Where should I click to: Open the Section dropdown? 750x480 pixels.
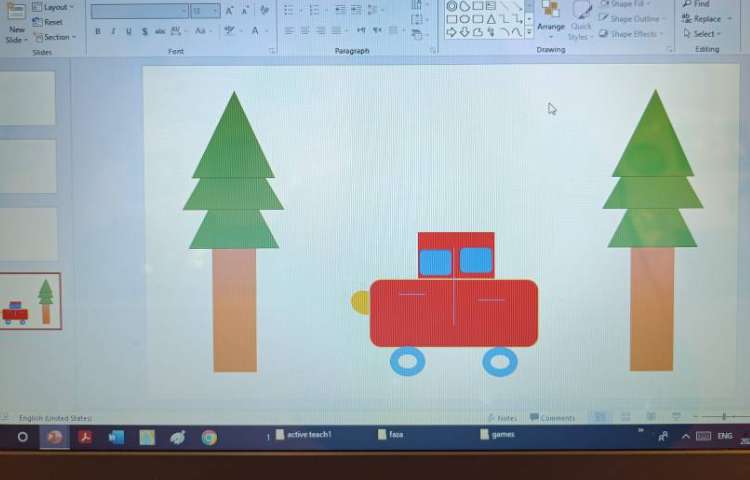pyautogui.click(x=54, y=37)
